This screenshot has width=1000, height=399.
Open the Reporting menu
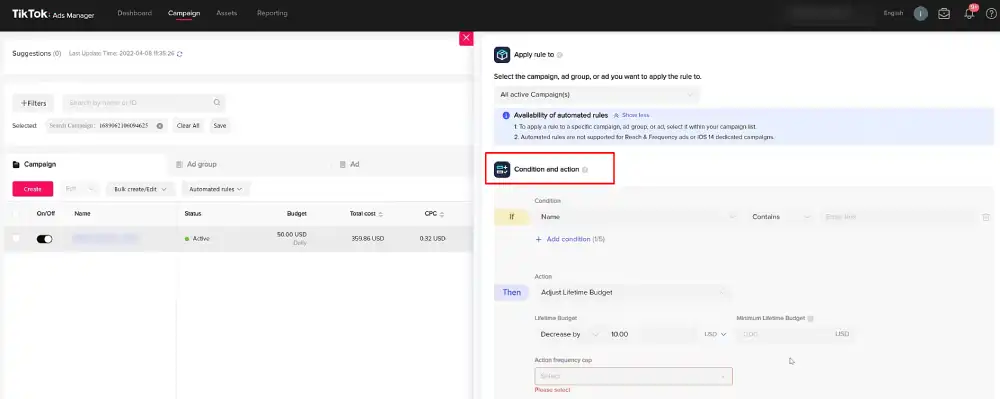(x=272, y=13)
